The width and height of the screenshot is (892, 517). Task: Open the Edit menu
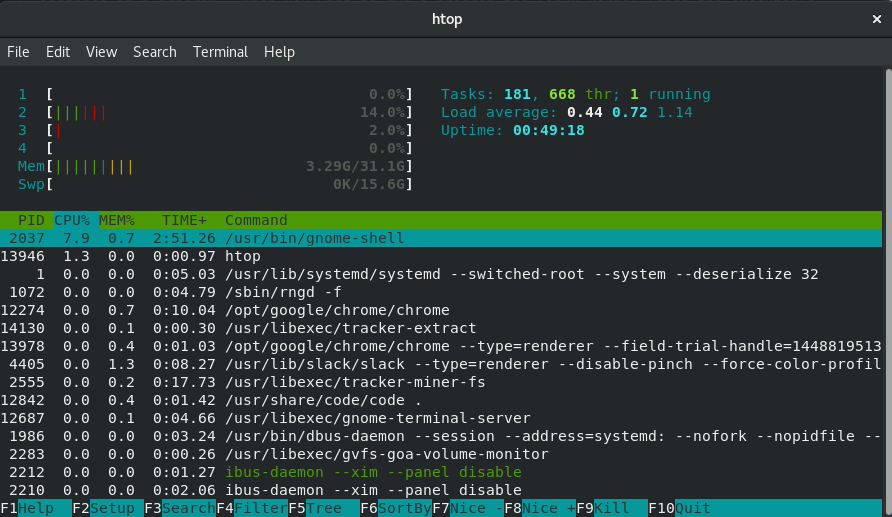tap(57, 52)
